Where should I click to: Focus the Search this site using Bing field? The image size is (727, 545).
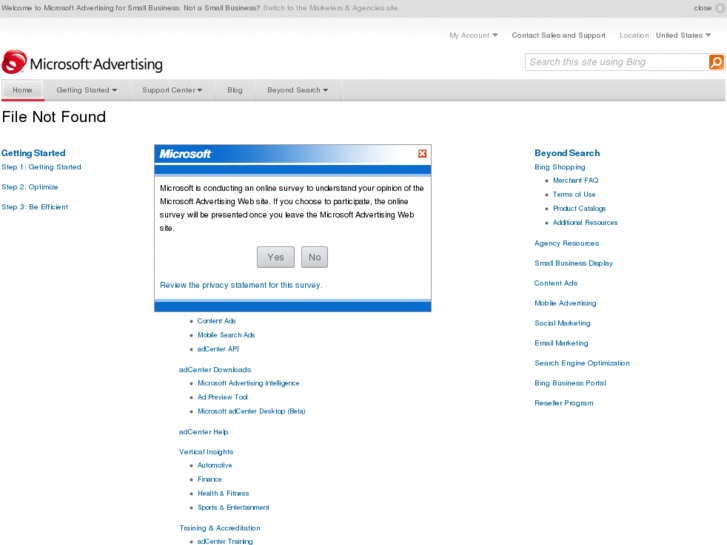pyautogui.click(x=617, y=62)
